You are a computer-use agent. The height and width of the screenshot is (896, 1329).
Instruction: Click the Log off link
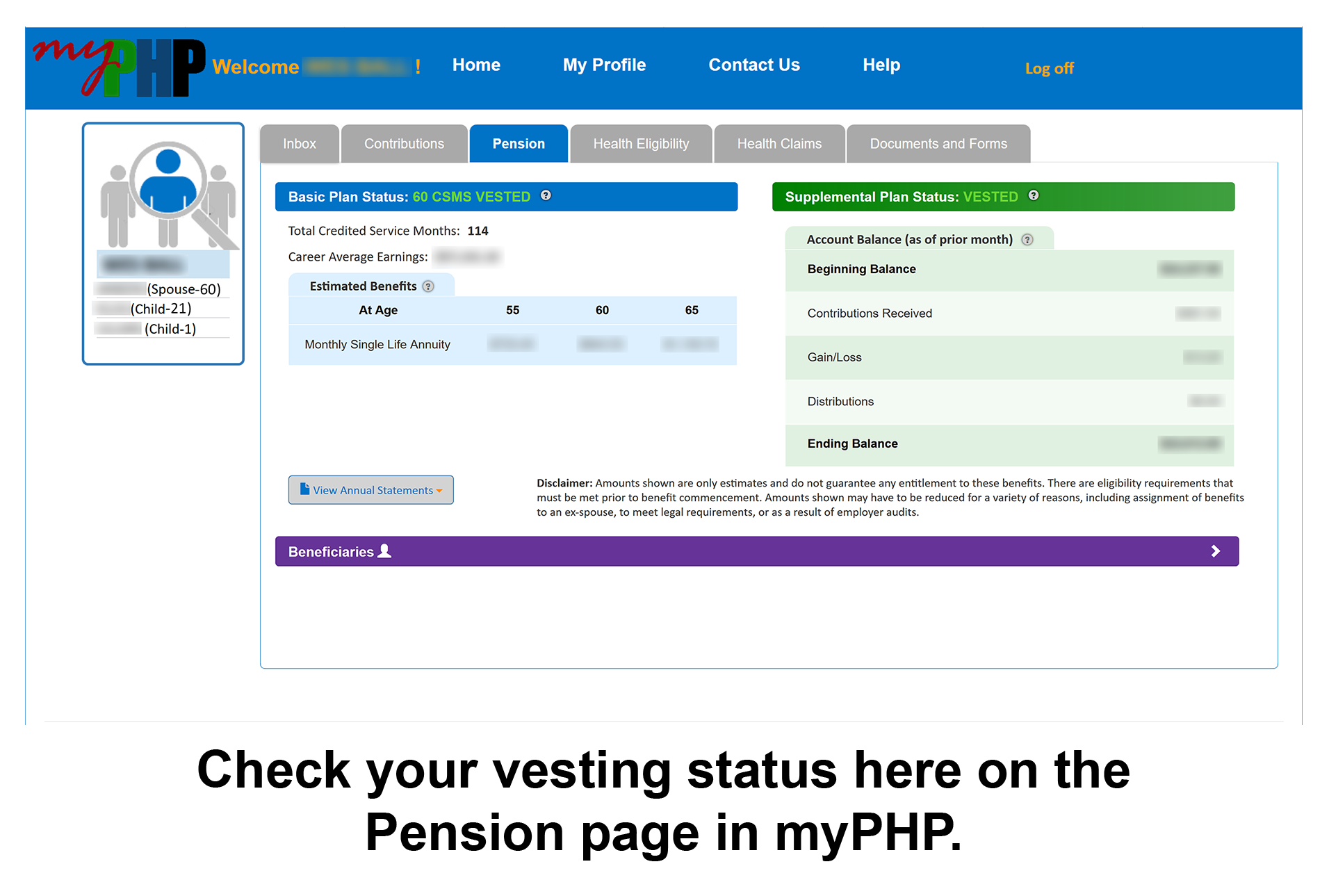1049,68
